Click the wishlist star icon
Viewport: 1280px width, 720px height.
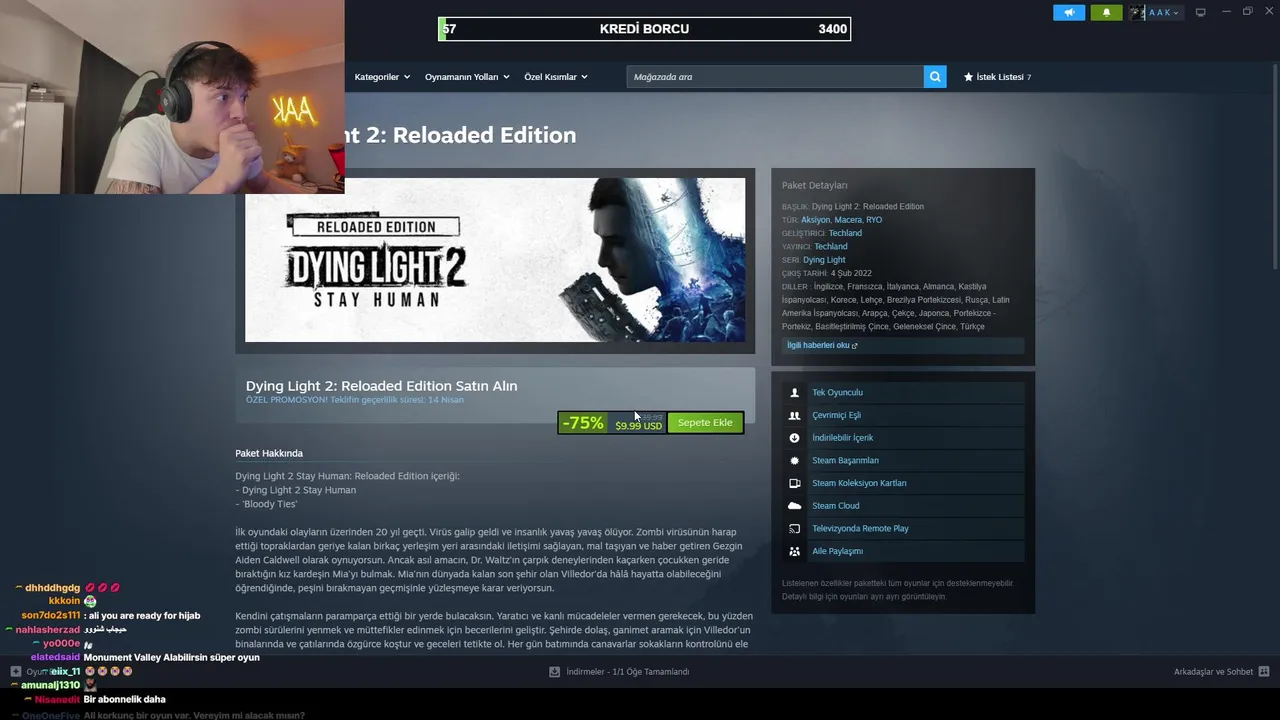(968, 77)
